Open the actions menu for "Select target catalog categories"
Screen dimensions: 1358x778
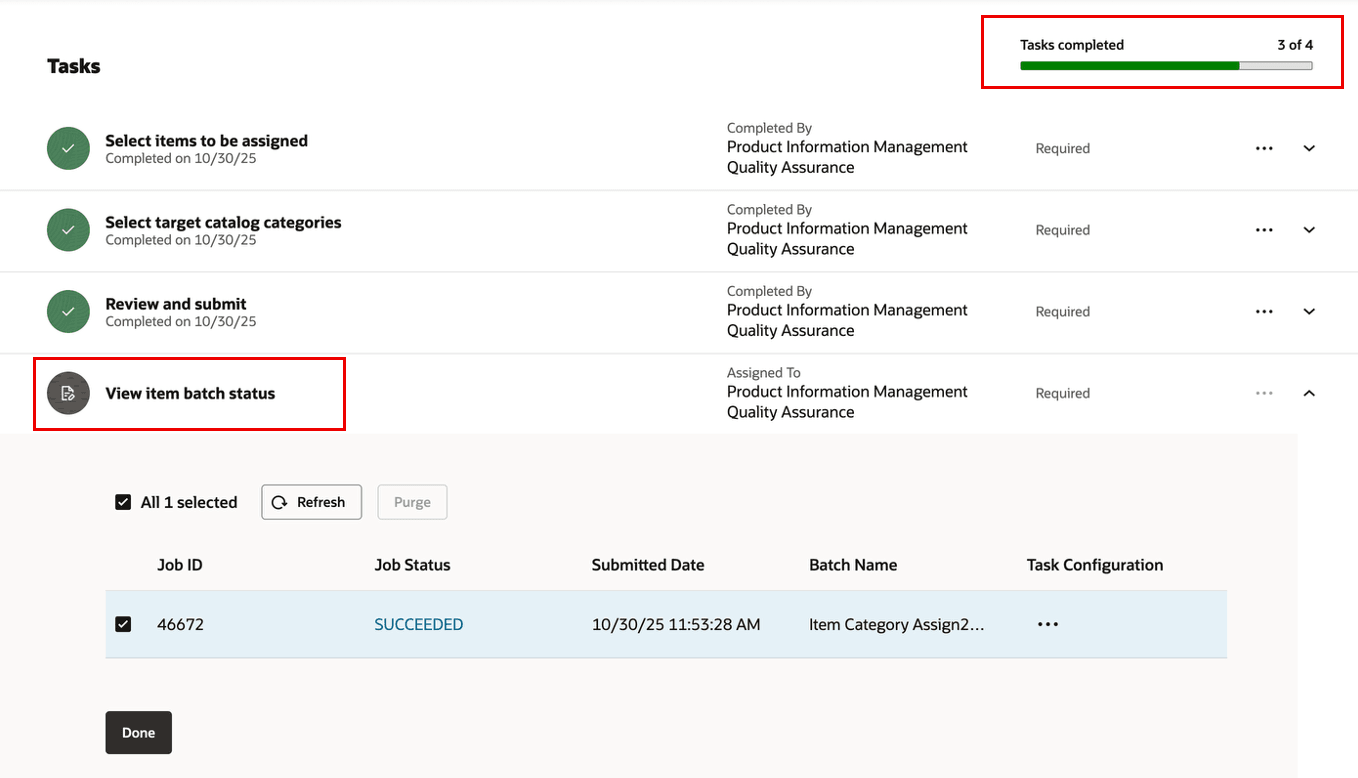click(1264, 229)
